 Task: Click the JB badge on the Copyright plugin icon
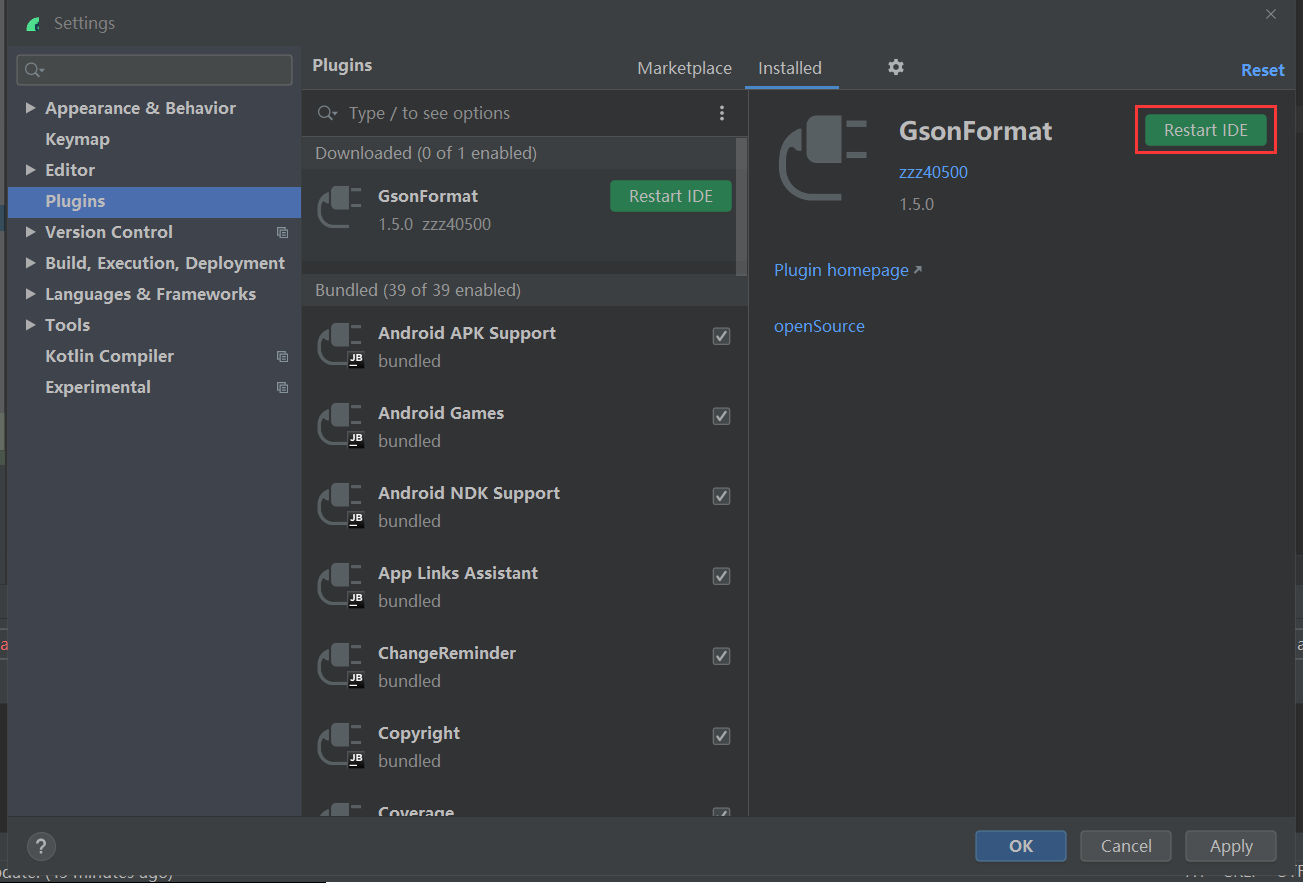(x=355, y=758)
